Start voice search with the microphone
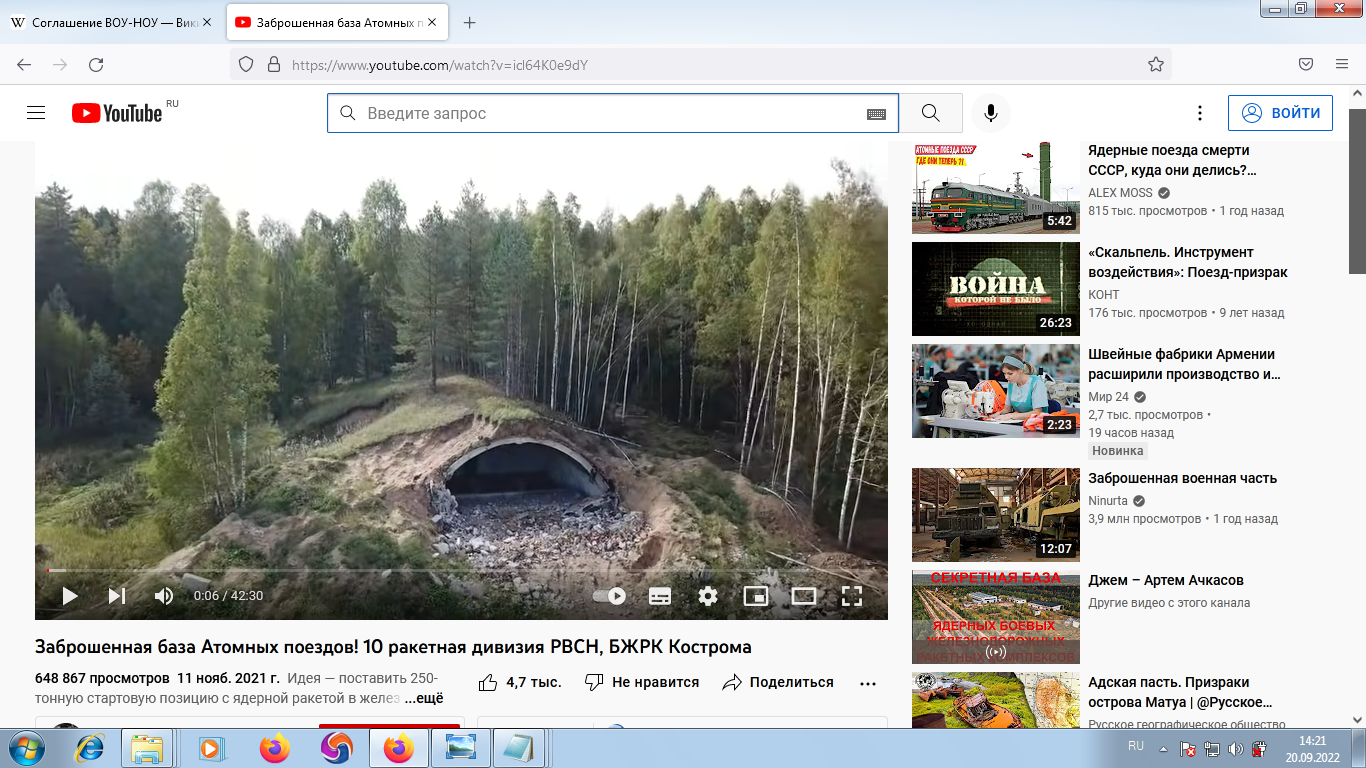The width and height of the screenshot is (1366, 768). 990,112
